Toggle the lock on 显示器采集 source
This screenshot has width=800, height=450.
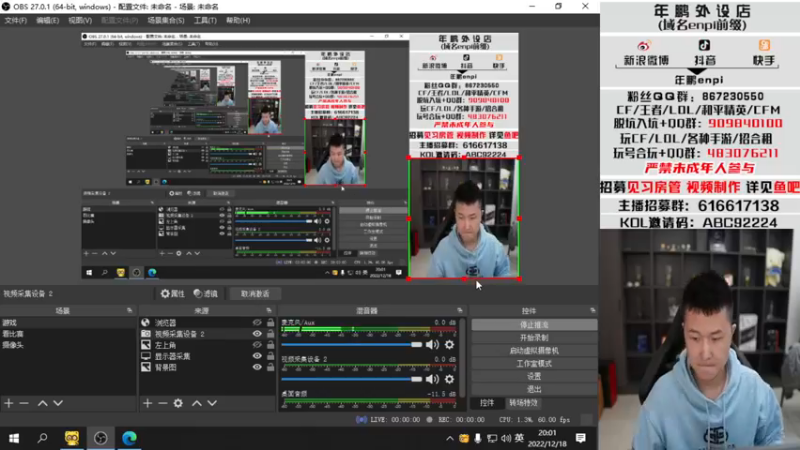click(x=270, y=356)
